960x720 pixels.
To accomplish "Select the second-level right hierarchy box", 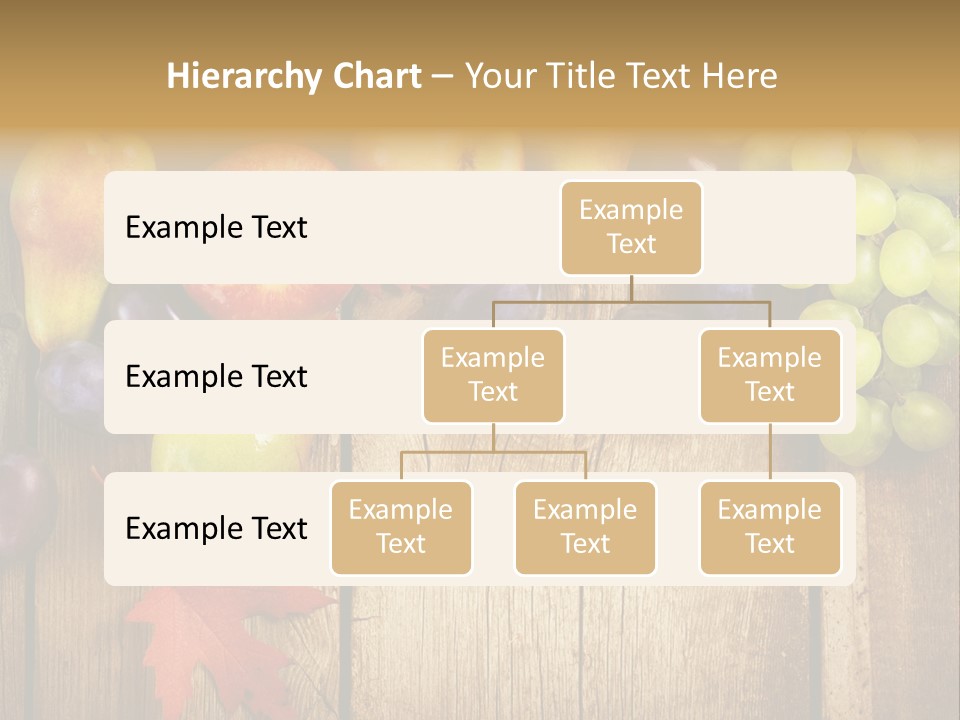I will [x=770, y=376].
